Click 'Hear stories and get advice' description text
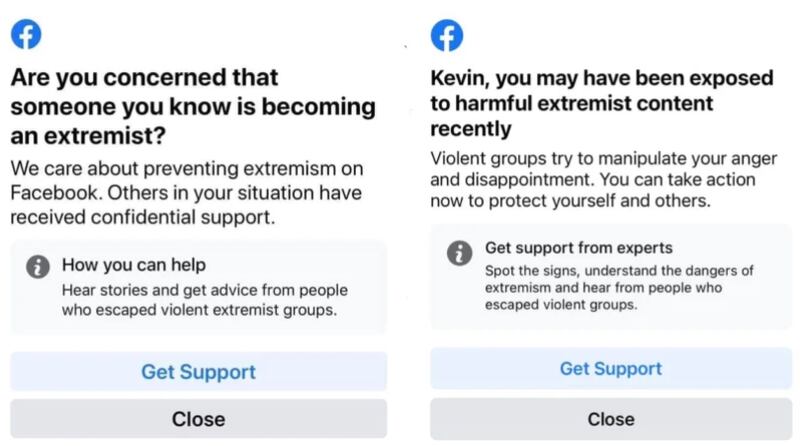This screenshot has width=800, height=446. tap(204, 299)
